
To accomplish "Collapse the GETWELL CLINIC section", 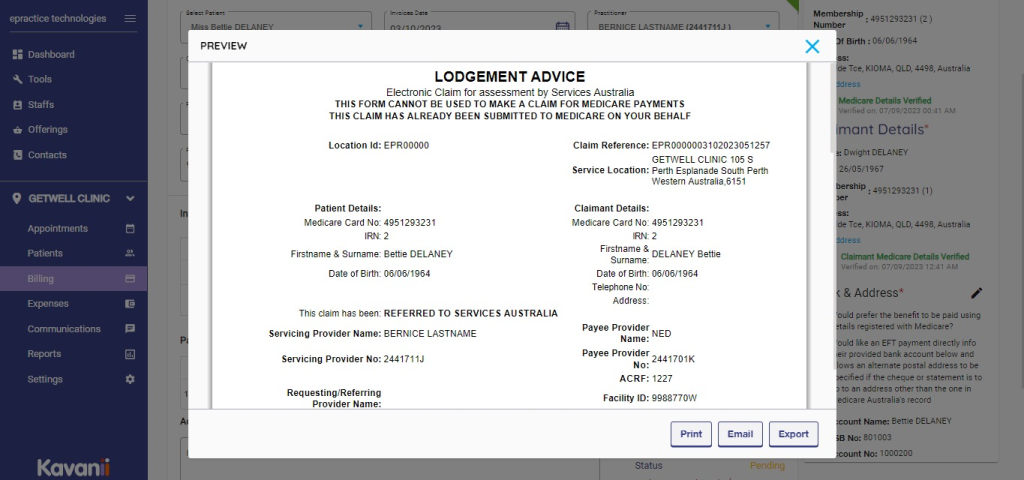I will click(x=130, y=198).
